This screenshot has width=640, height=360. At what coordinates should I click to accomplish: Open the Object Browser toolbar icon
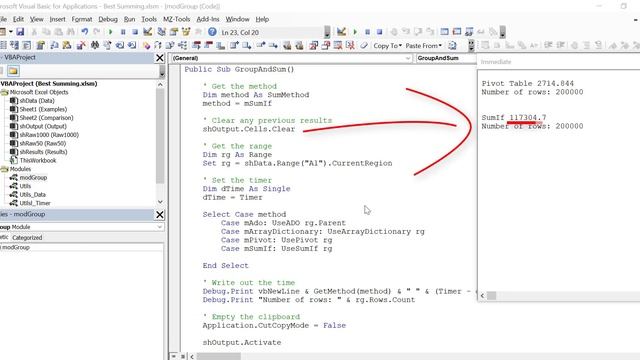pyautogui.click(x=186, y=32)
